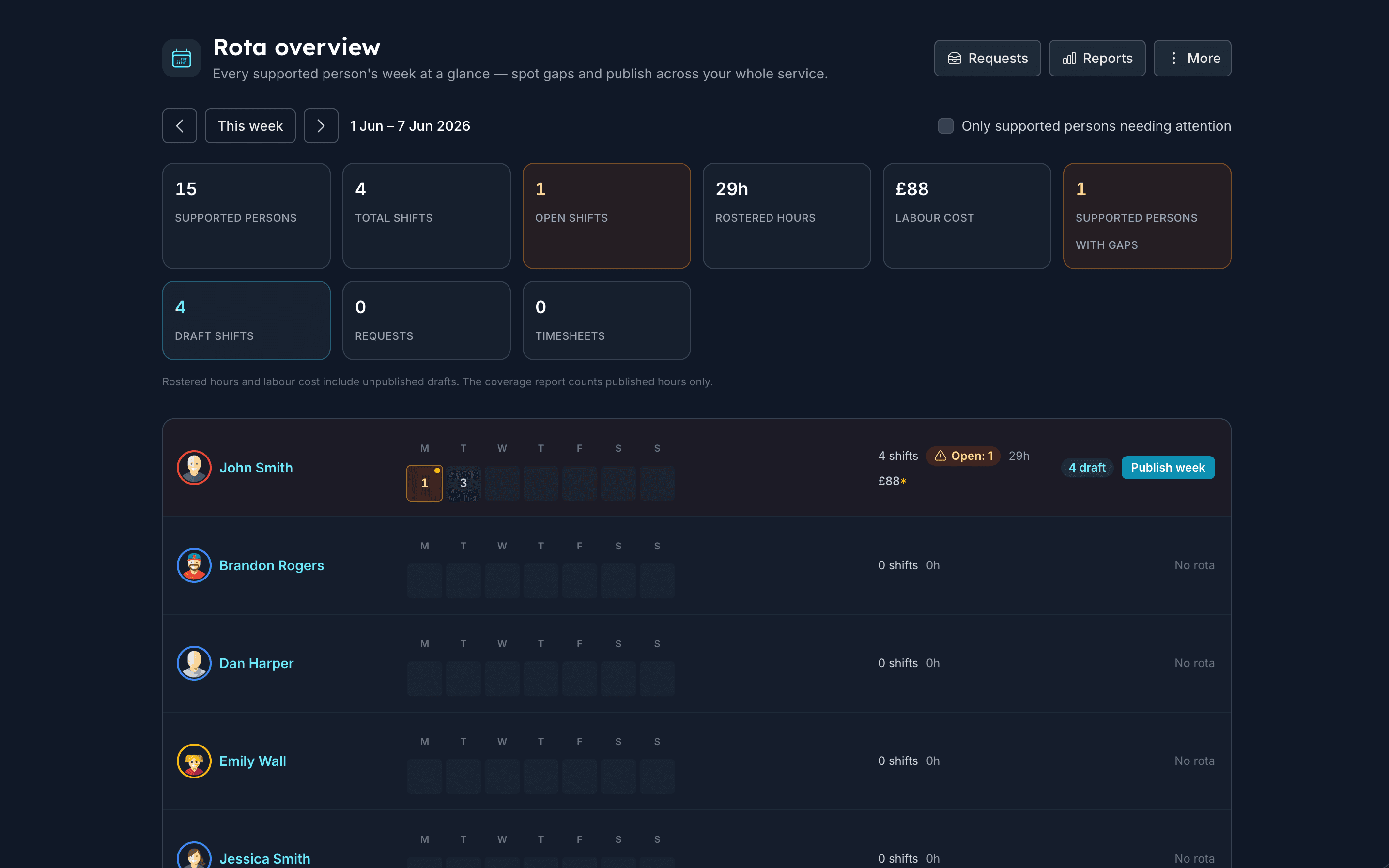Select the Labour Cost stat card
Viewport: 1389px width, 868px height.
967,216
